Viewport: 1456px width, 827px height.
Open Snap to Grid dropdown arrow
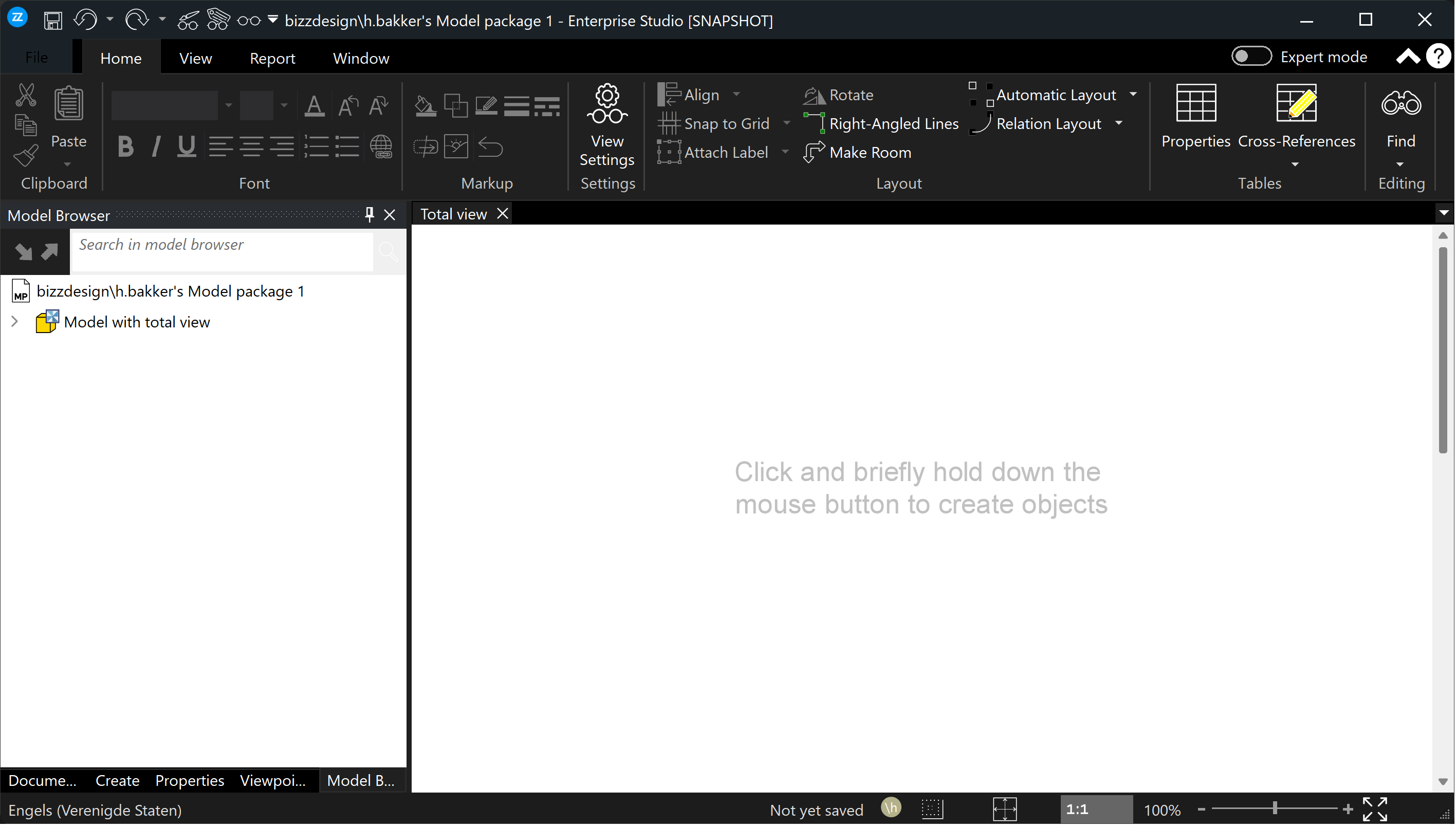pyautogui.click(x=786, y=123)
